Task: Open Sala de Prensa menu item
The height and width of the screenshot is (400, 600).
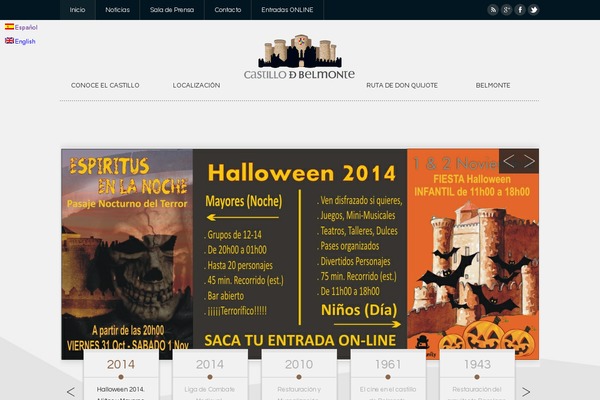Action: point(172,10)
